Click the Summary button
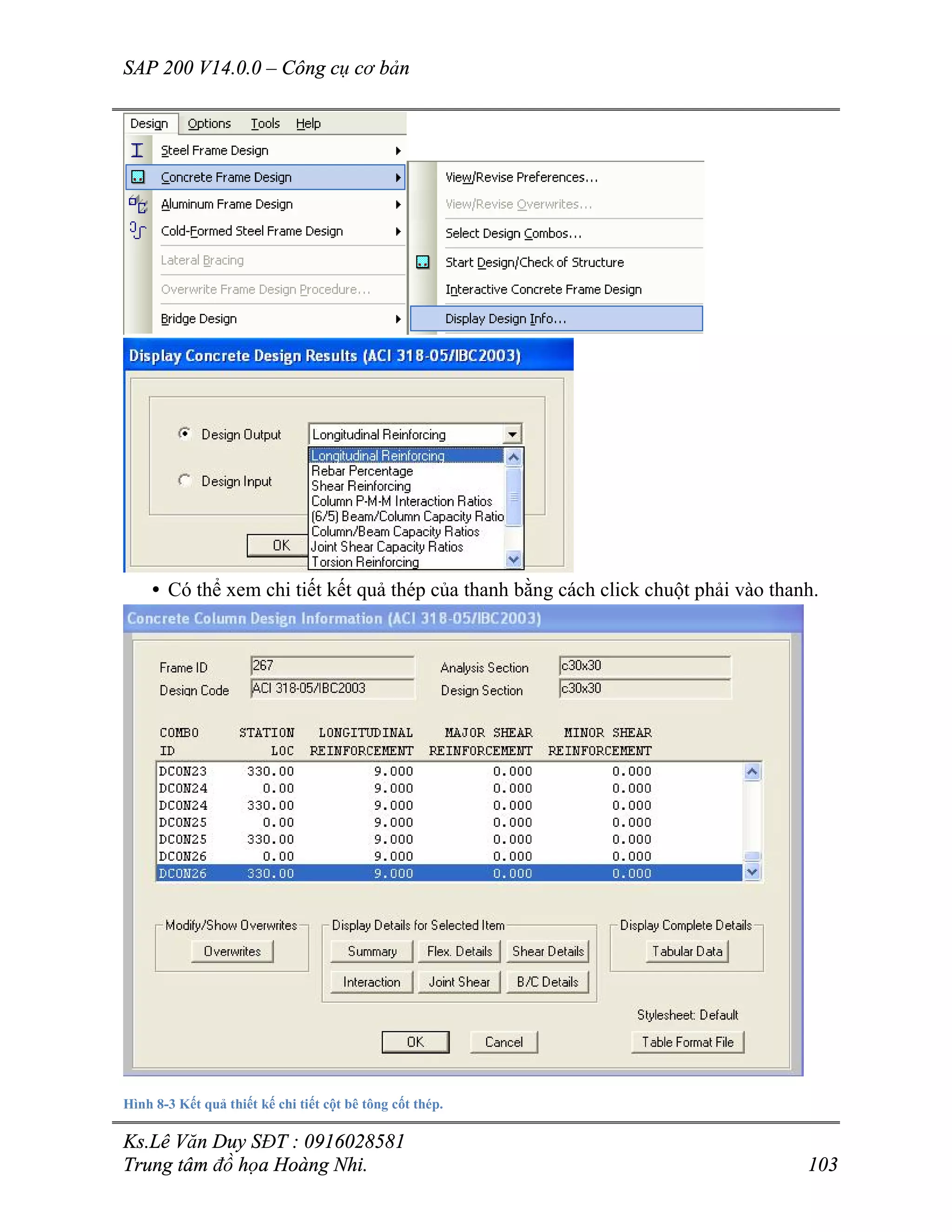 pyautogui.click(x=372, y=952)
